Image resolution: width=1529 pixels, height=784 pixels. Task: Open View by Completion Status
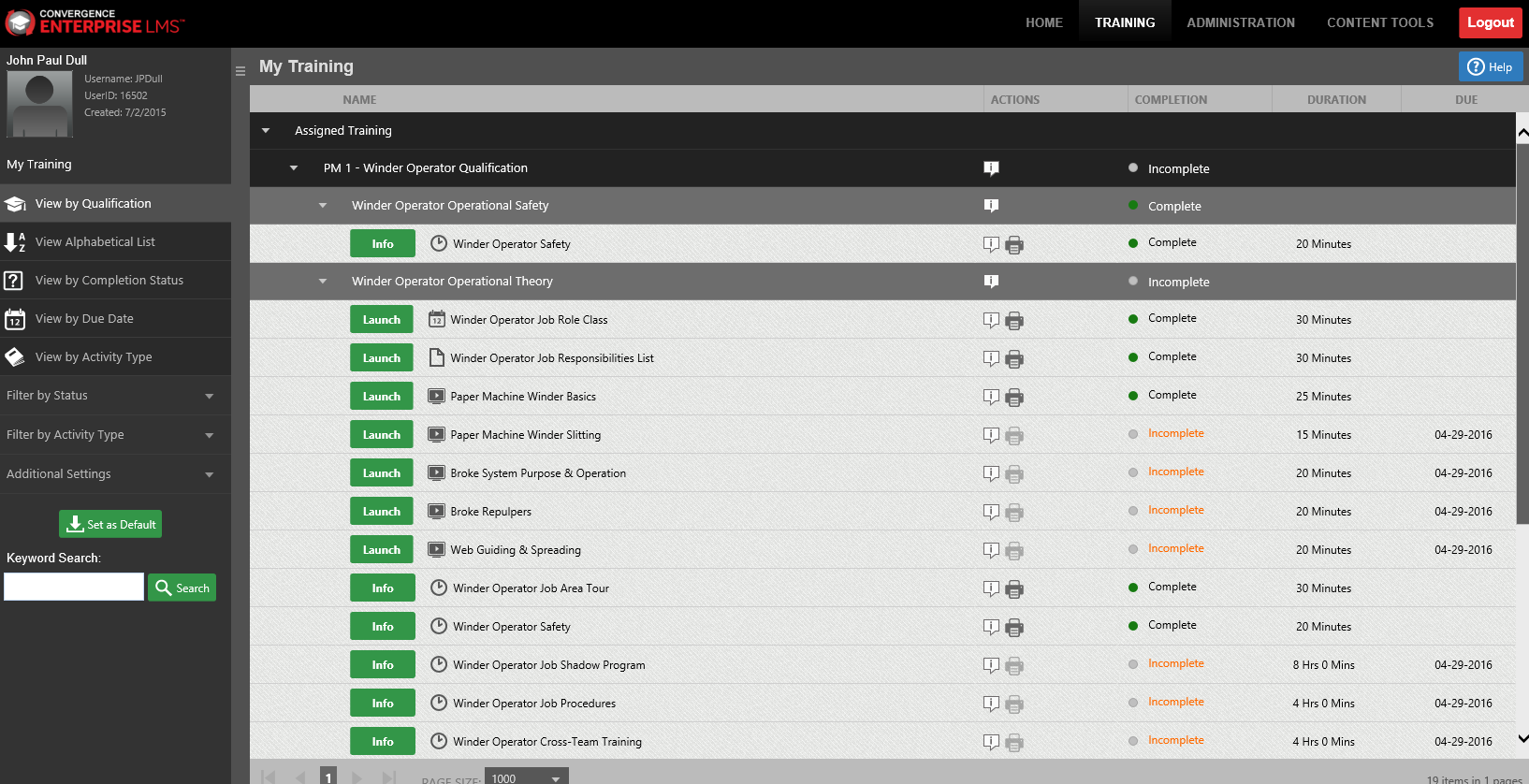(115, 280)
